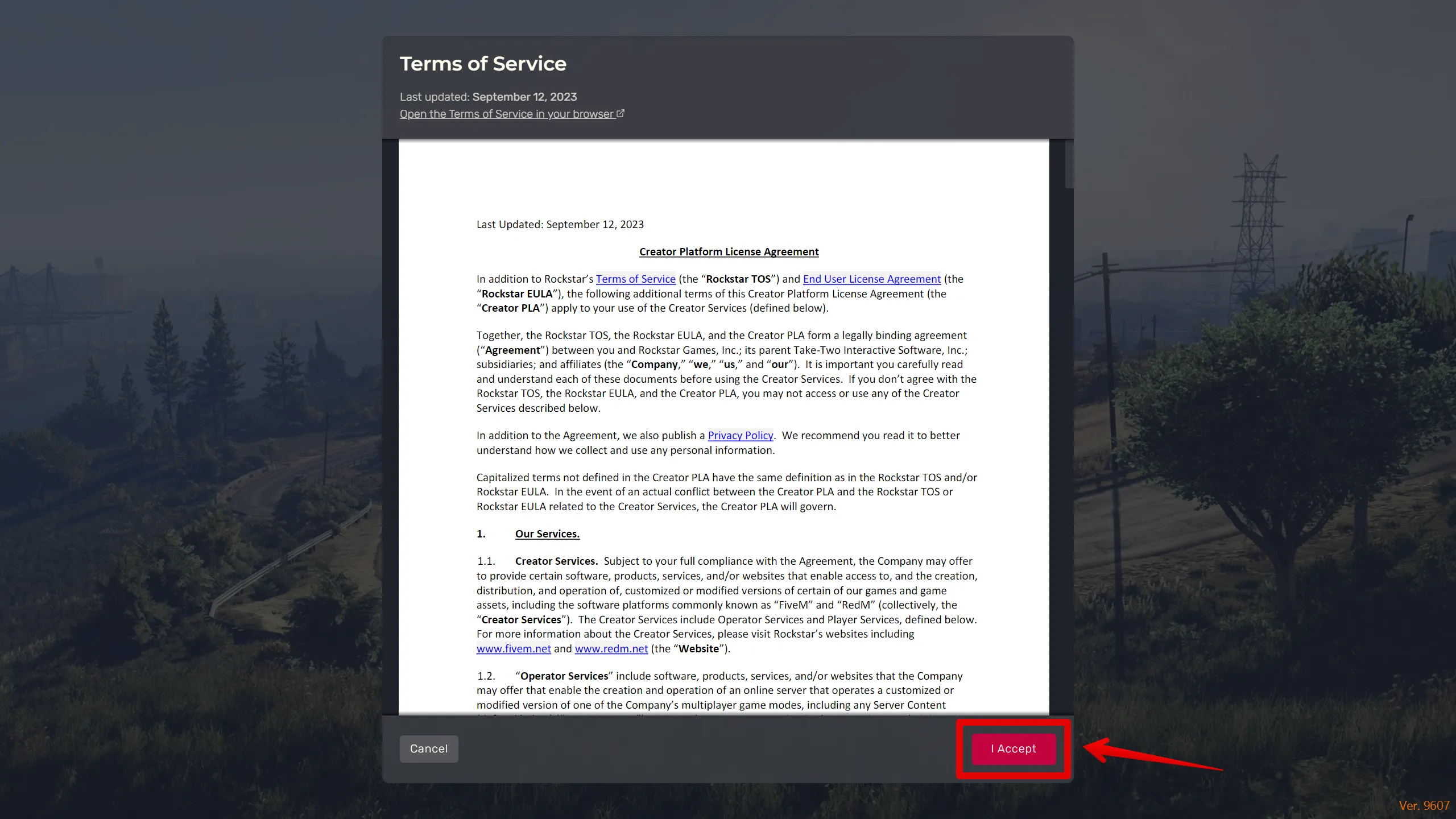This screenshot has height=819, width=1456.
Task: Click the 'Our Services.' section heading
Action: point(547,534)
